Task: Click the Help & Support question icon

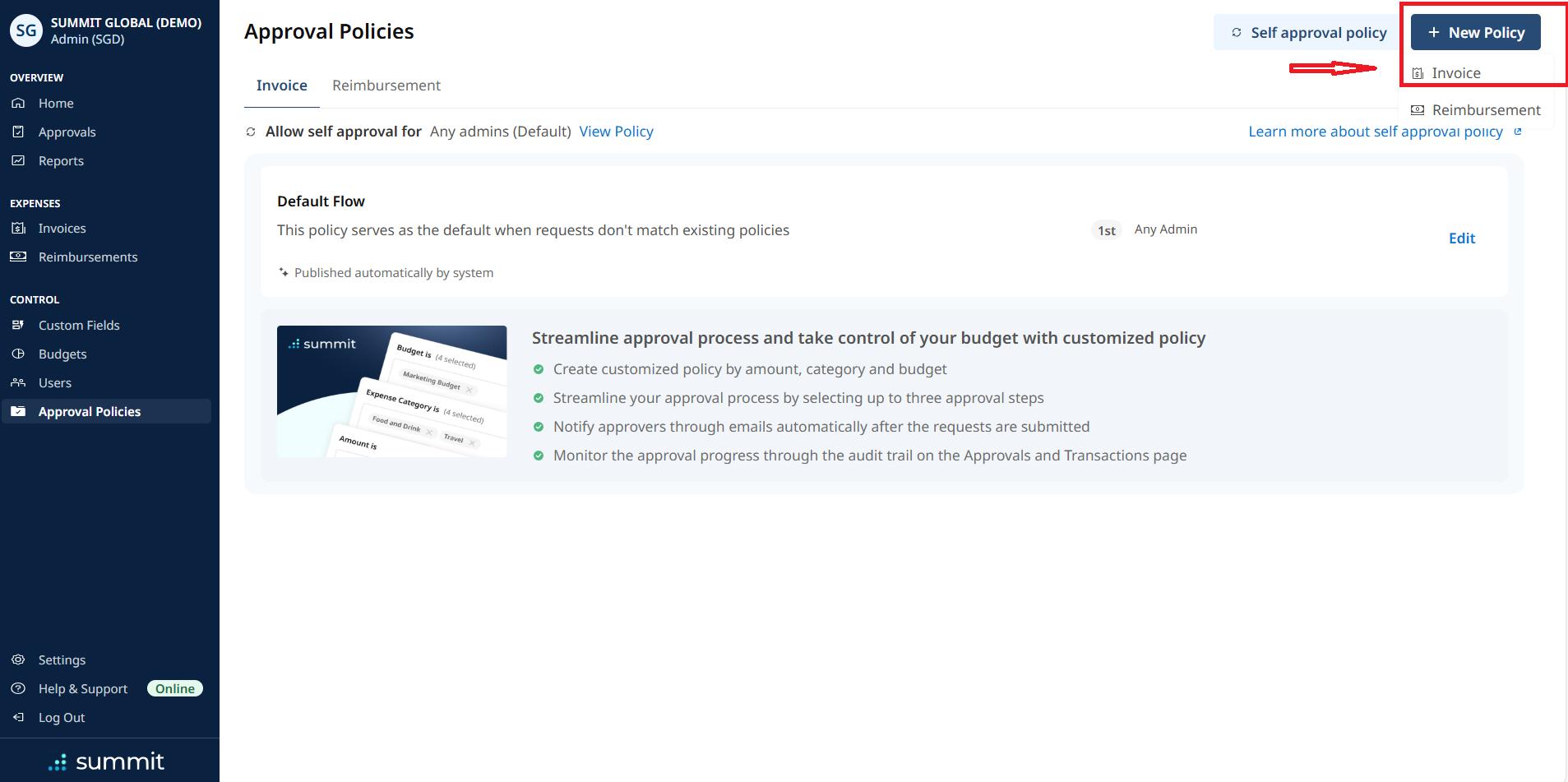Action: (x=18, y=688)
